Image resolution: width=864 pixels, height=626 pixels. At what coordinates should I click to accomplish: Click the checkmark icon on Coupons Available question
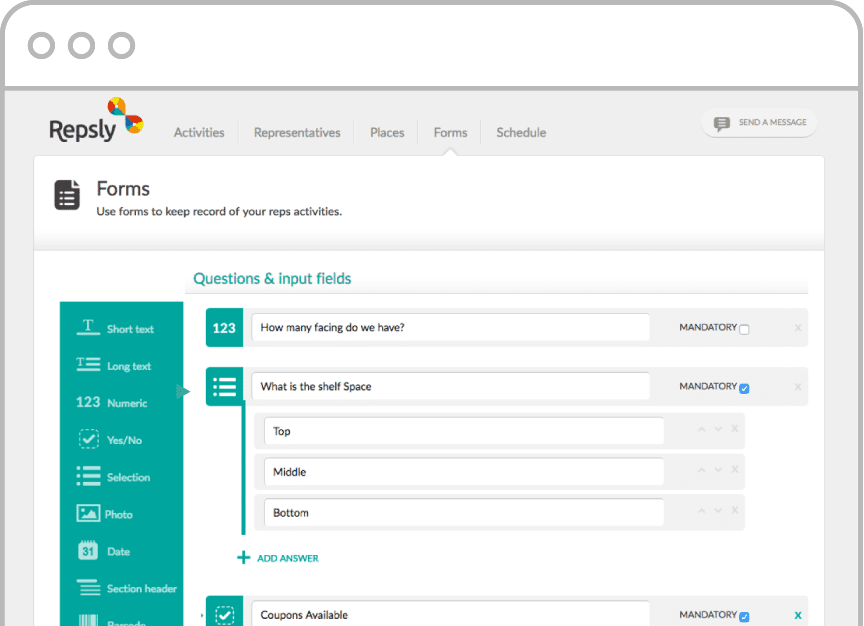[x=224, y=613]
